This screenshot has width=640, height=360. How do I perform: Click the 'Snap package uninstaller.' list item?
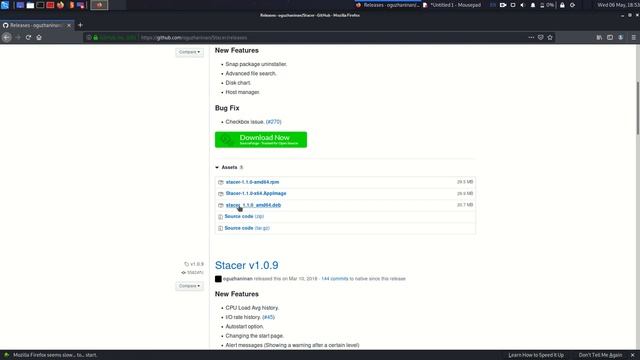(x=256, y=64)
